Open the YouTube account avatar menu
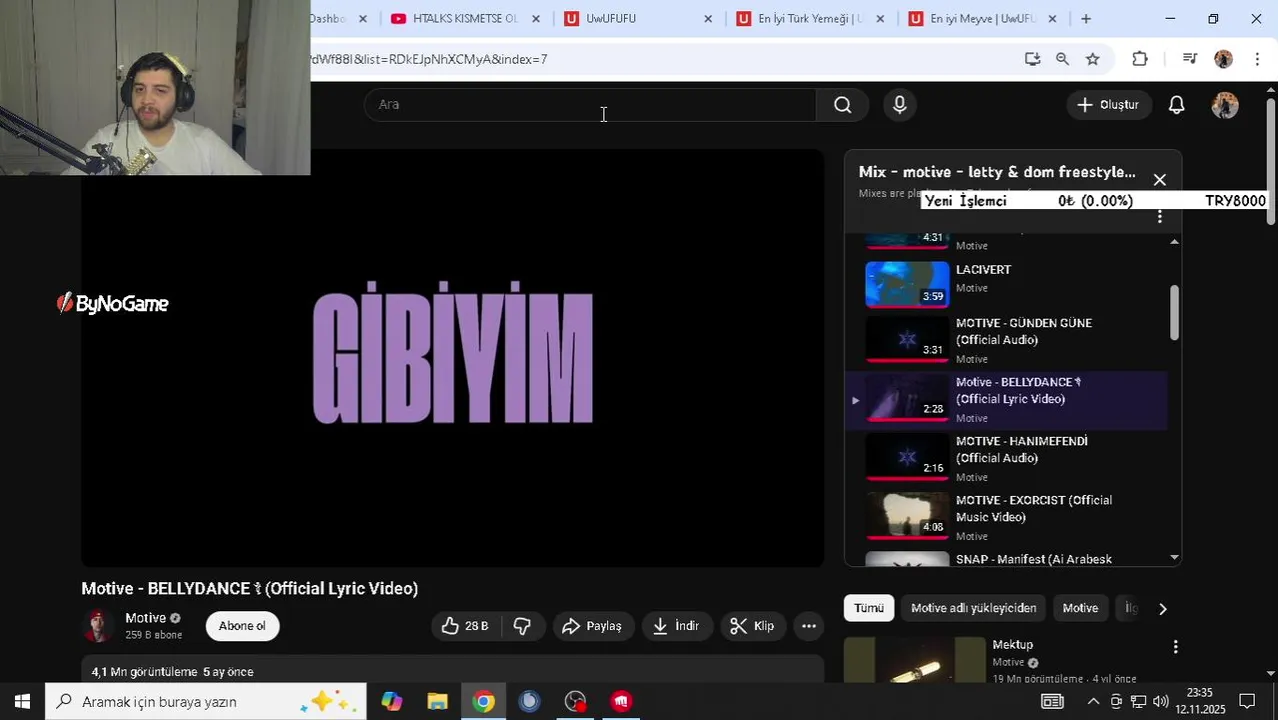Screen dimensions: 1278x720 click(x=1225, y=105)
